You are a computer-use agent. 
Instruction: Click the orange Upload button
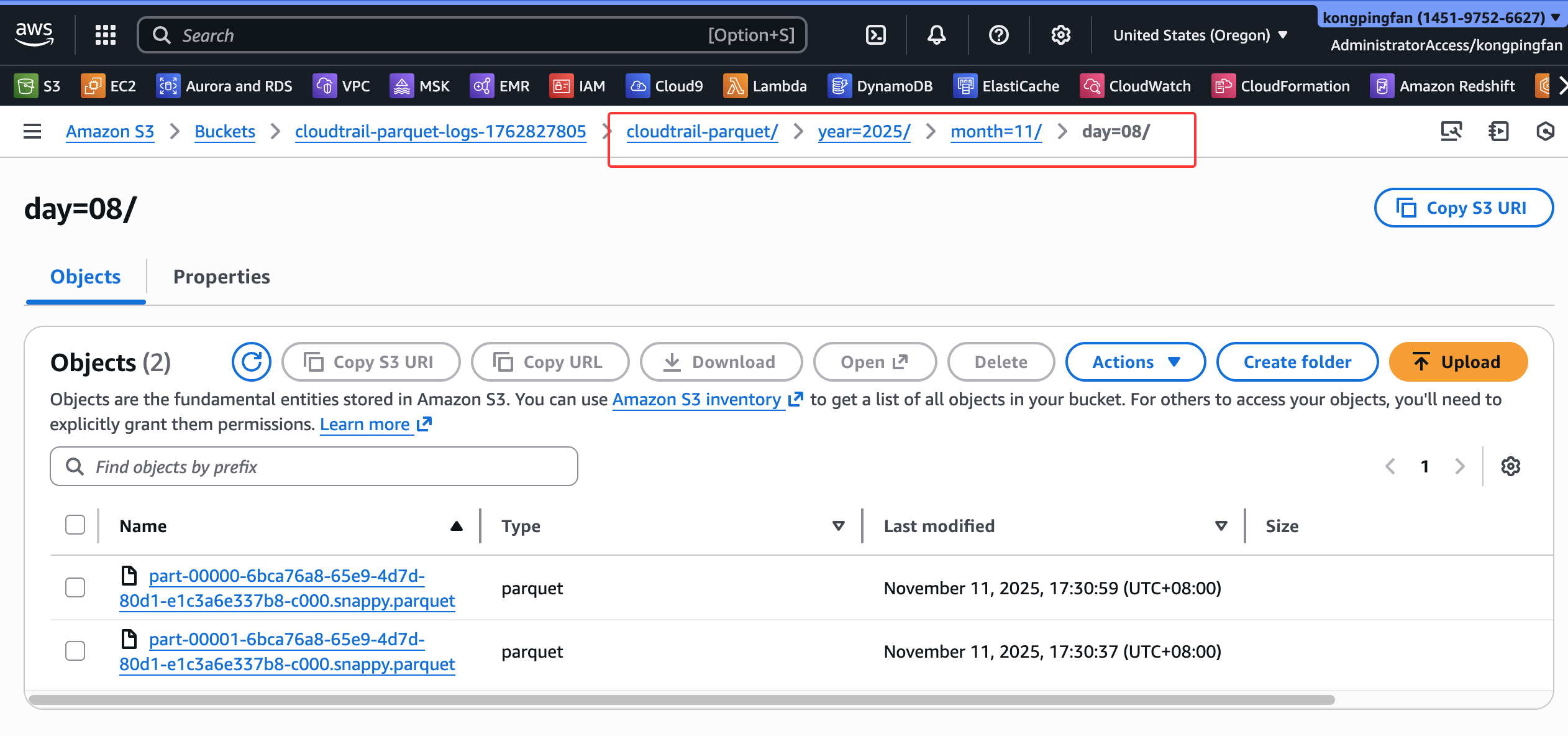[1457, 362]
